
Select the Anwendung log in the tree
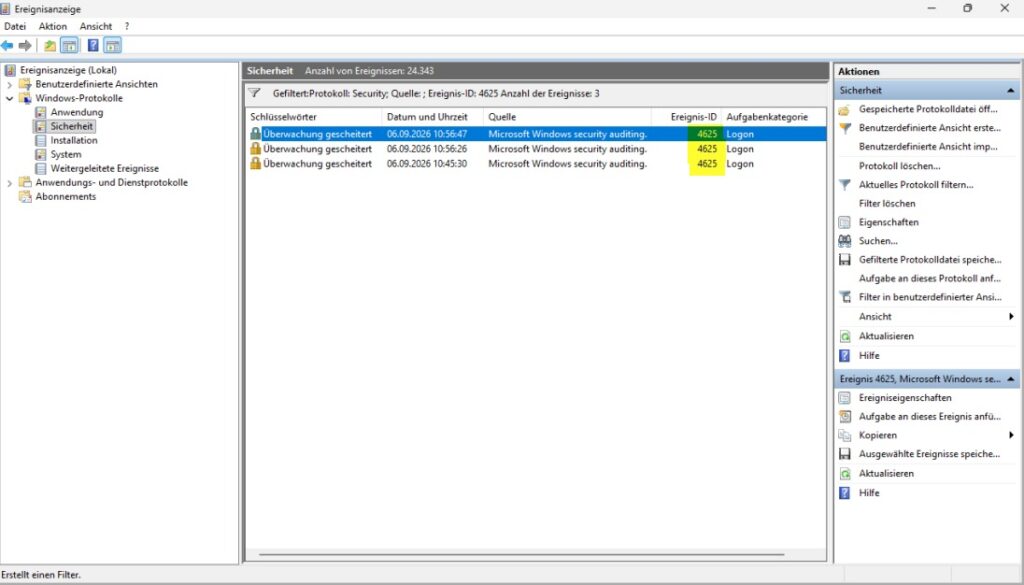76,112
